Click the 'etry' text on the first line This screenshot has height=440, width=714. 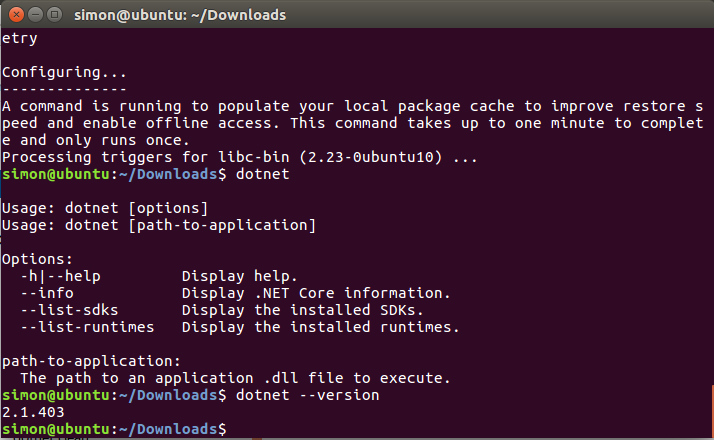(x=20, y=38)
